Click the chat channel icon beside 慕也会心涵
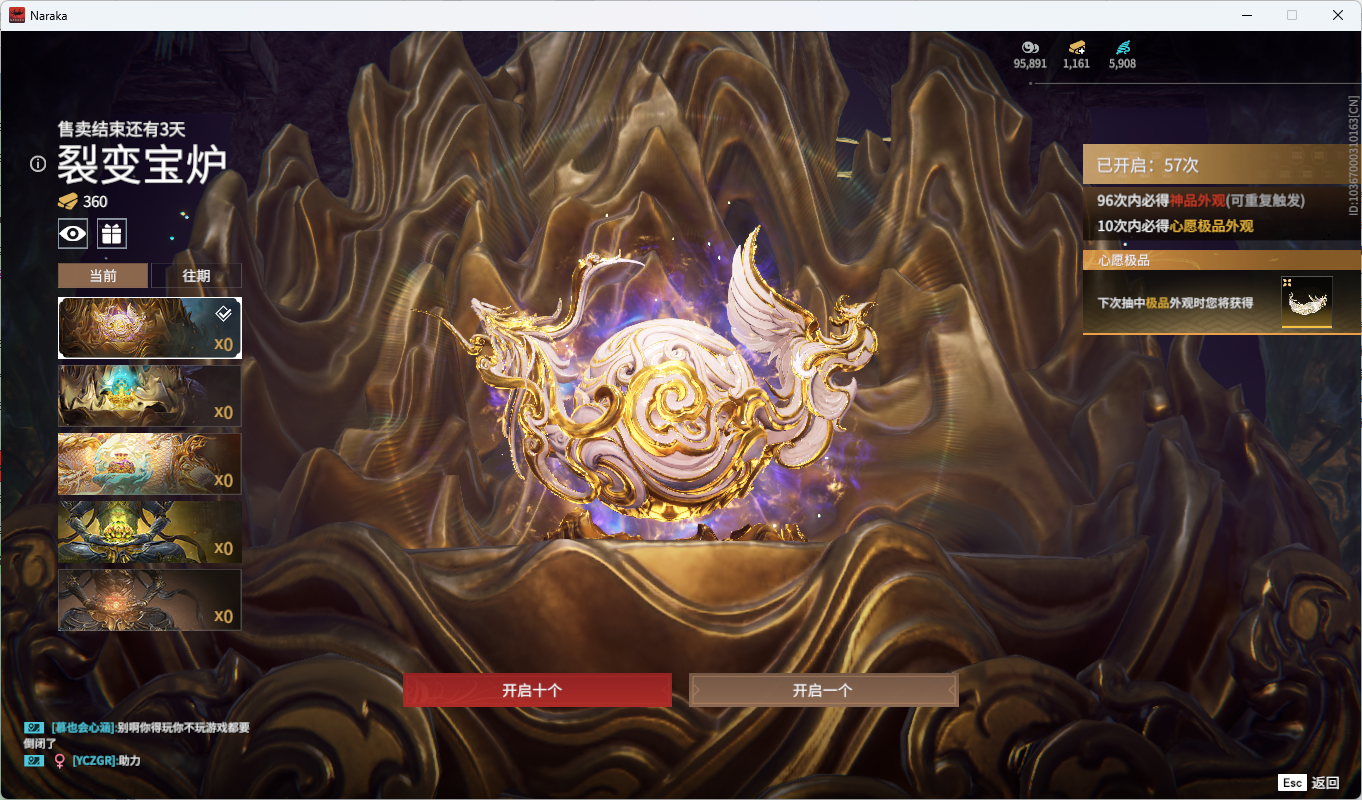Screen dimensions: 1362x800 click(34, 728)
